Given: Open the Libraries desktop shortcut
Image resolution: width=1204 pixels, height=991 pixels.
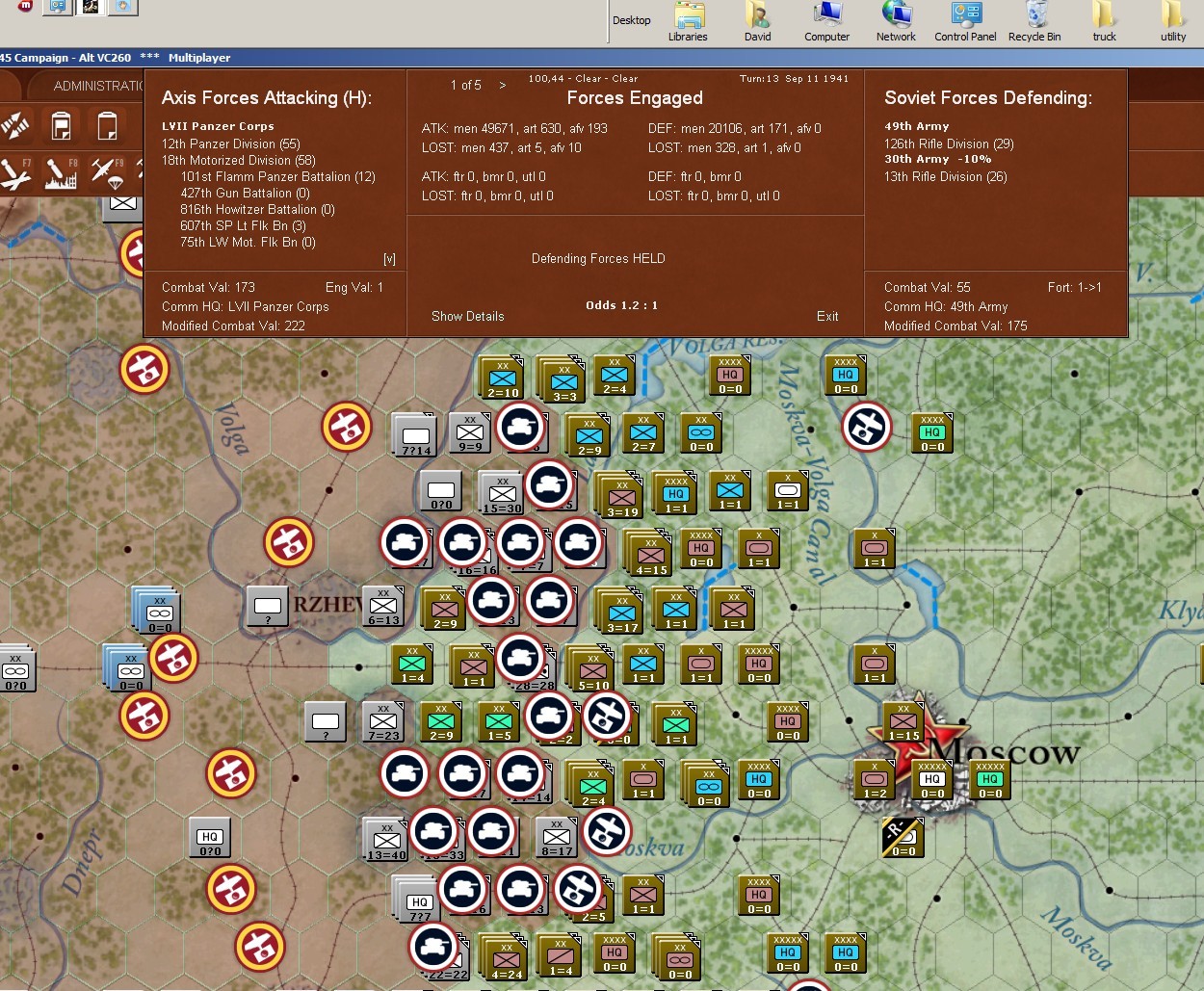Looking at the screenshot, I should click(688, 21).
